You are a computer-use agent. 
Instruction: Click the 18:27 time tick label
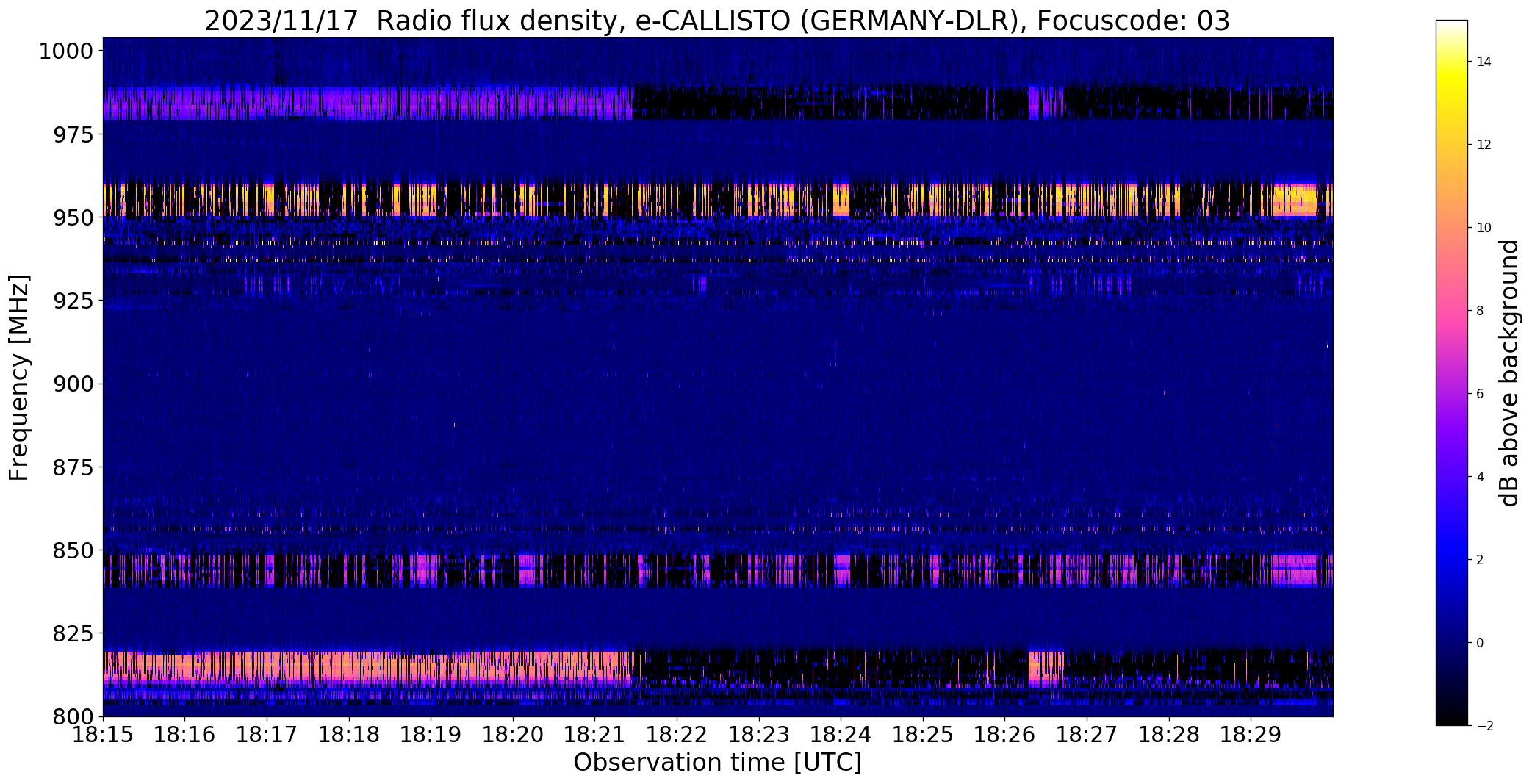(x=1087, y=735)
